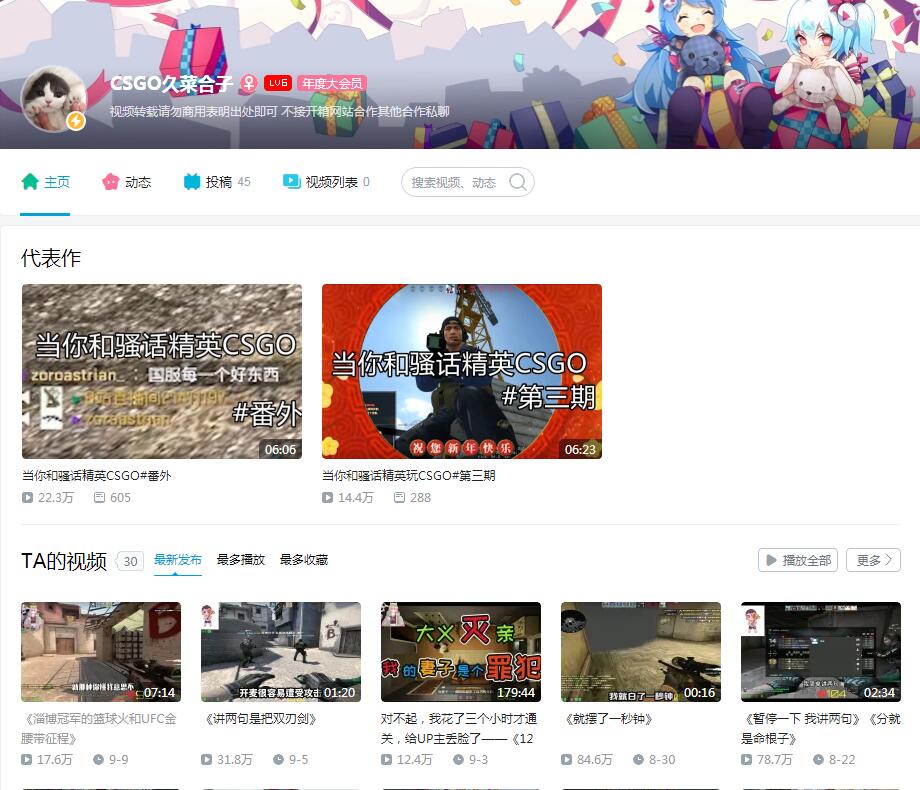920x790 pixels.
Task: Open the 01:20 video thumbnail
Action: [281, 652]
